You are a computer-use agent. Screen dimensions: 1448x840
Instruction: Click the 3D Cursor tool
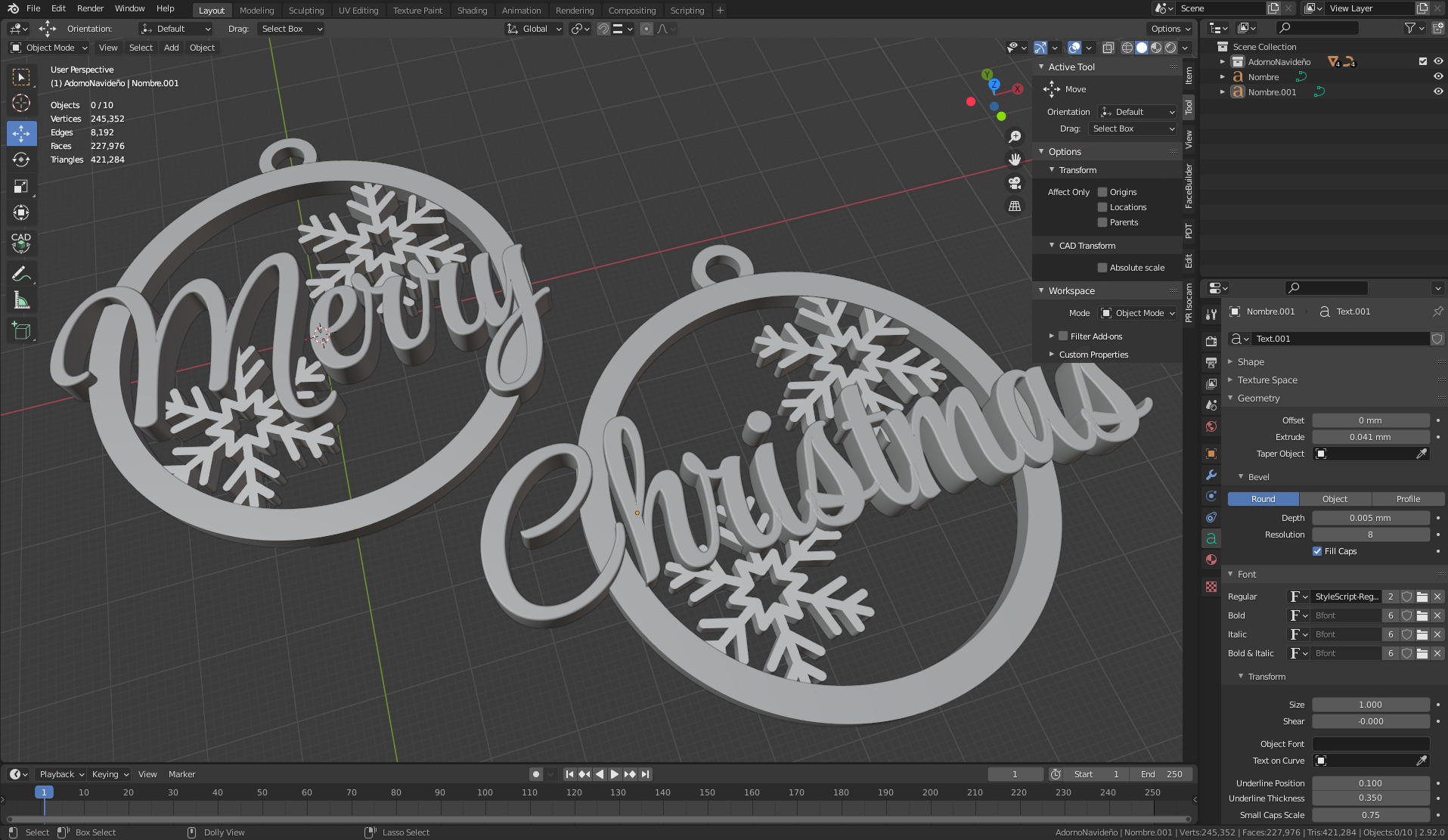click(x=21, y=104)
